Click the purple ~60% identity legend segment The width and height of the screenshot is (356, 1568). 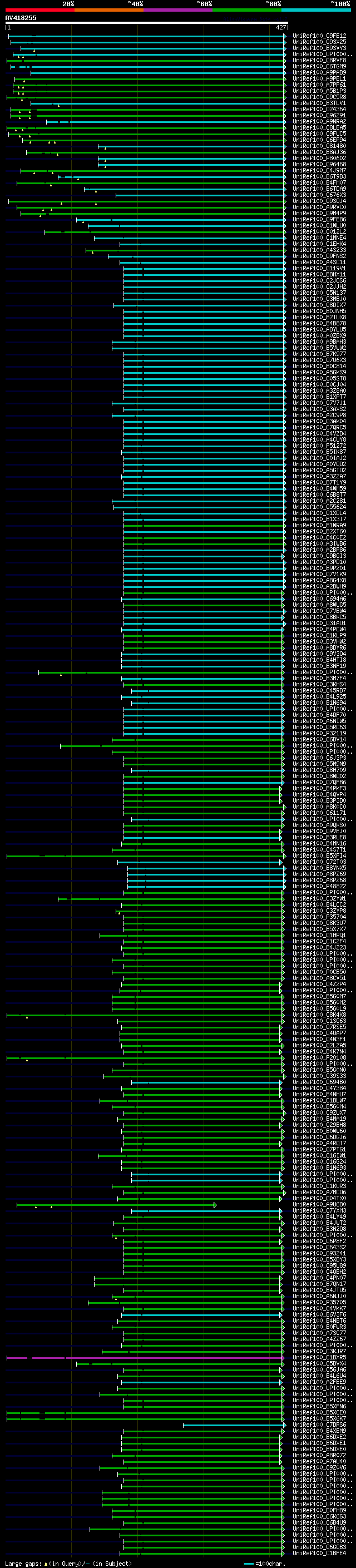(177, 10)
